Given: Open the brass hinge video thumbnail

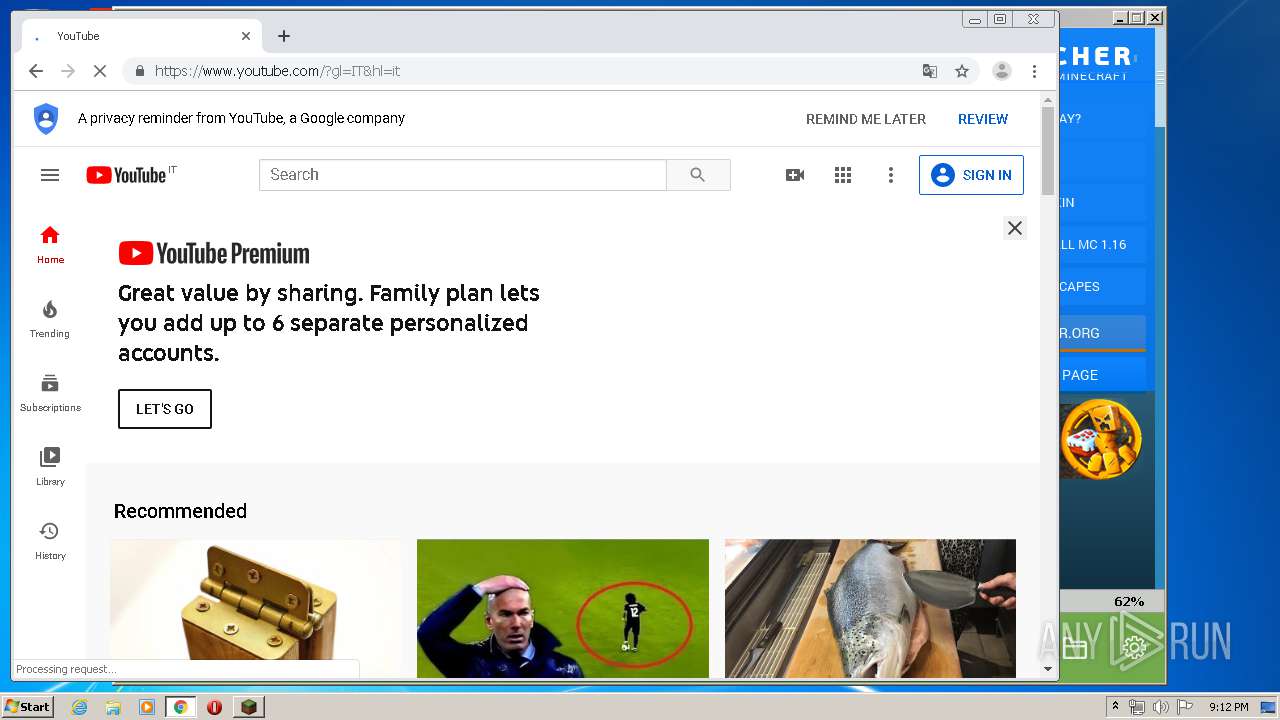Looking at the screenshot, I should pyautogui.click(x=256, y=608).
